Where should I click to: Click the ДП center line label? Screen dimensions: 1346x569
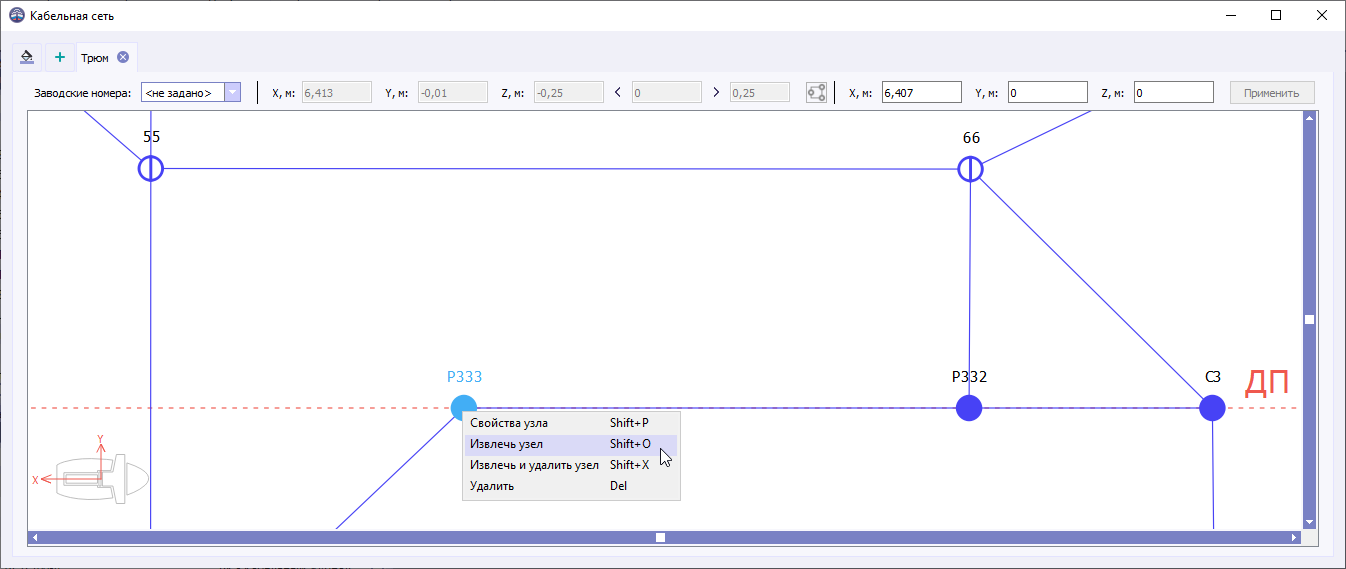point(1266,384)
